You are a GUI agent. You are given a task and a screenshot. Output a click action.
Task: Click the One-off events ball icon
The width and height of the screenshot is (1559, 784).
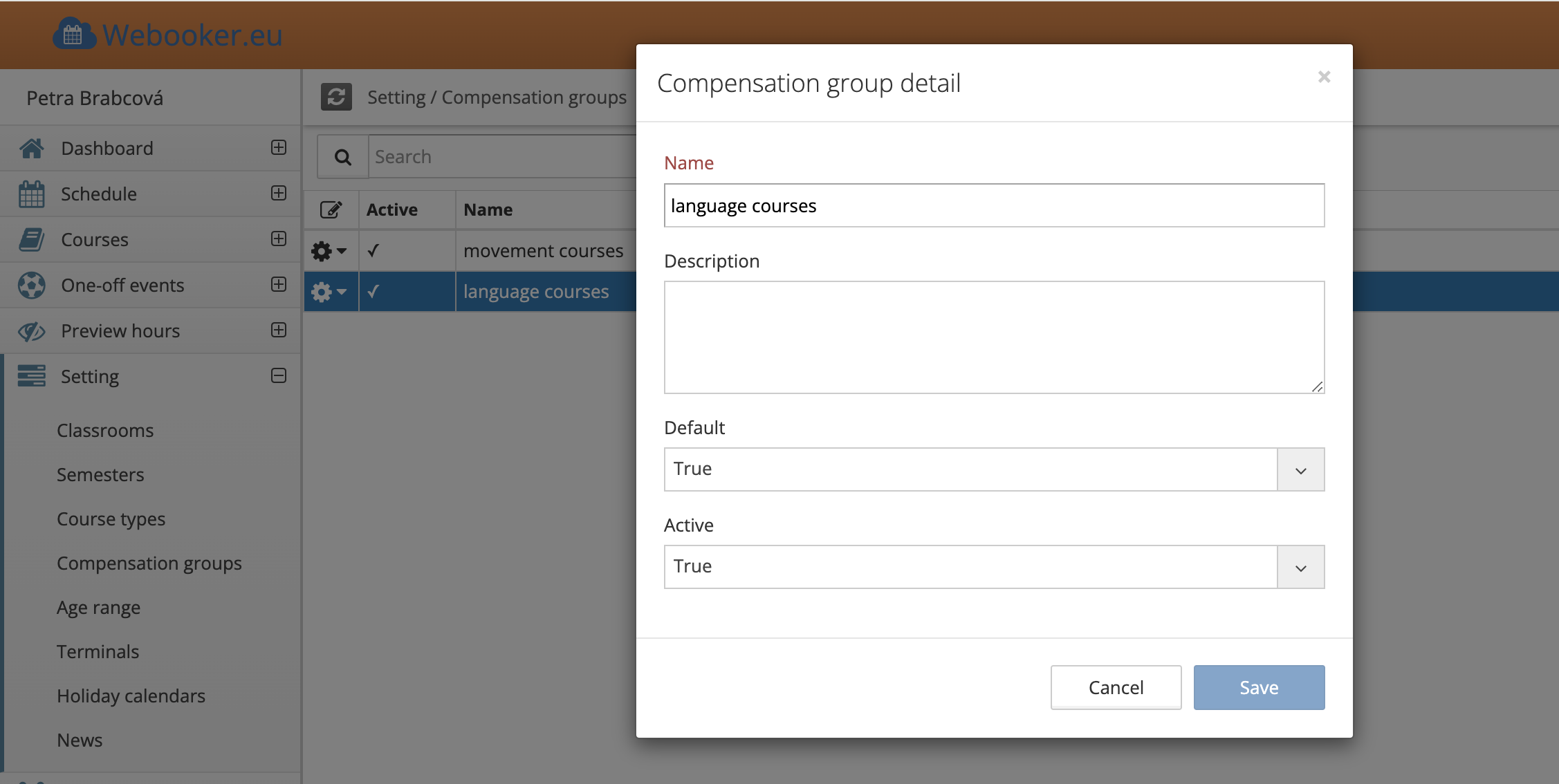click(31, 286)
